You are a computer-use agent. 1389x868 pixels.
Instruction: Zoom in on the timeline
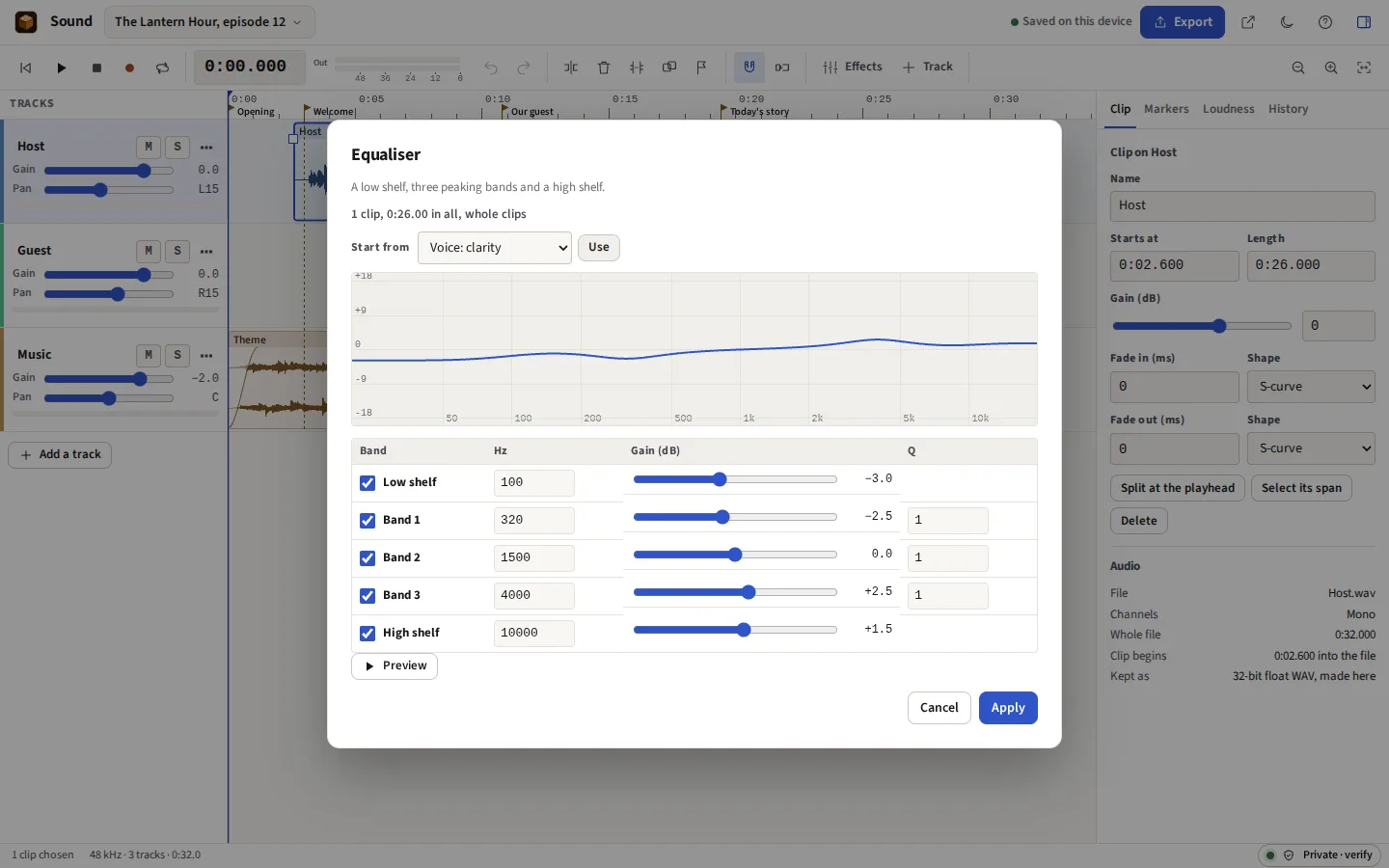point(1331,68)
